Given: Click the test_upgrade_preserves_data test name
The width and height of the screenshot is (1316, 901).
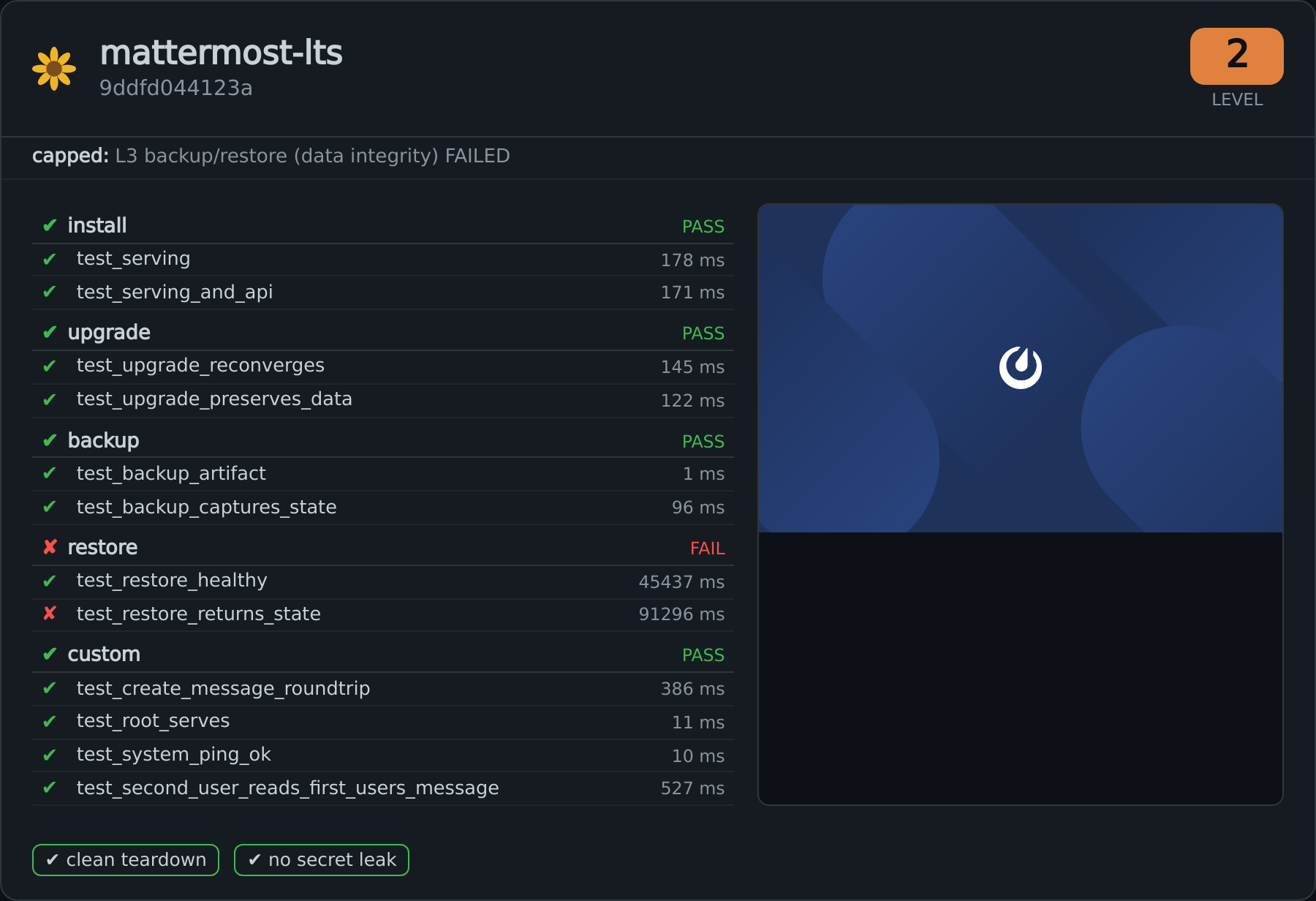Looking at the screenshot, I should click(214, 399).
